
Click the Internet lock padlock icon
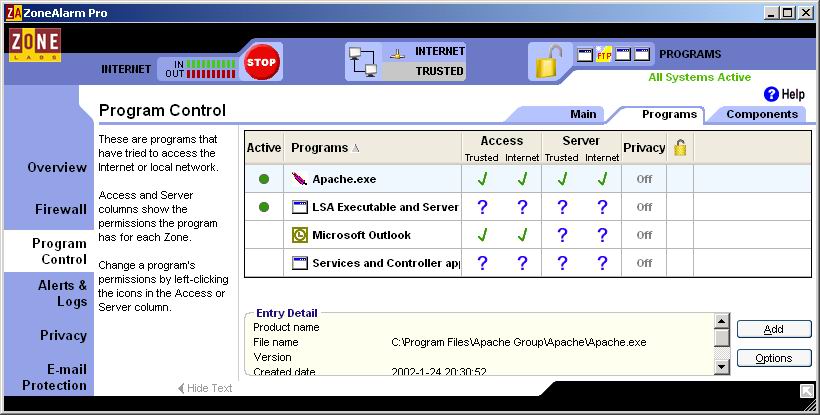point(549,62)
